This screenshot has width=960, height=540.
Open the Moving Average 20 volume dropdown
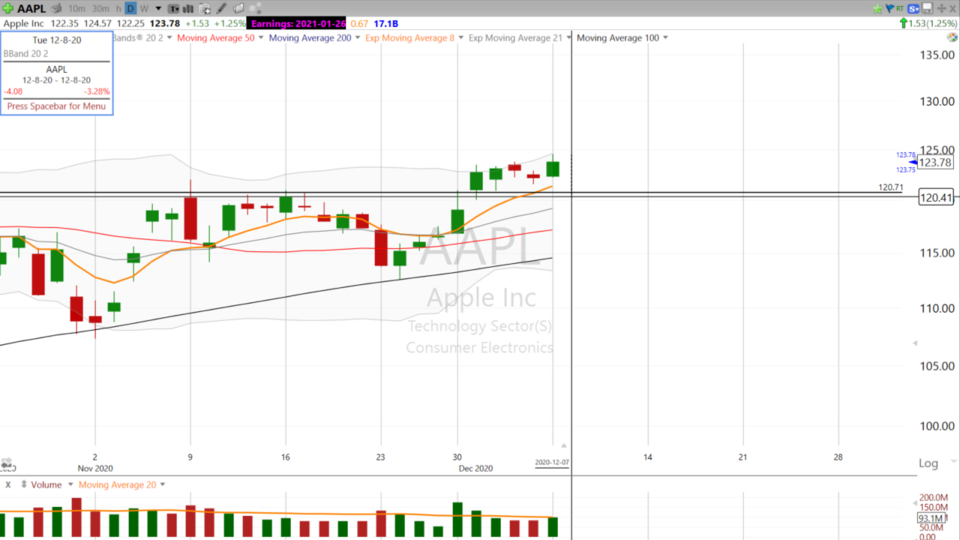(x=163, y=485)
